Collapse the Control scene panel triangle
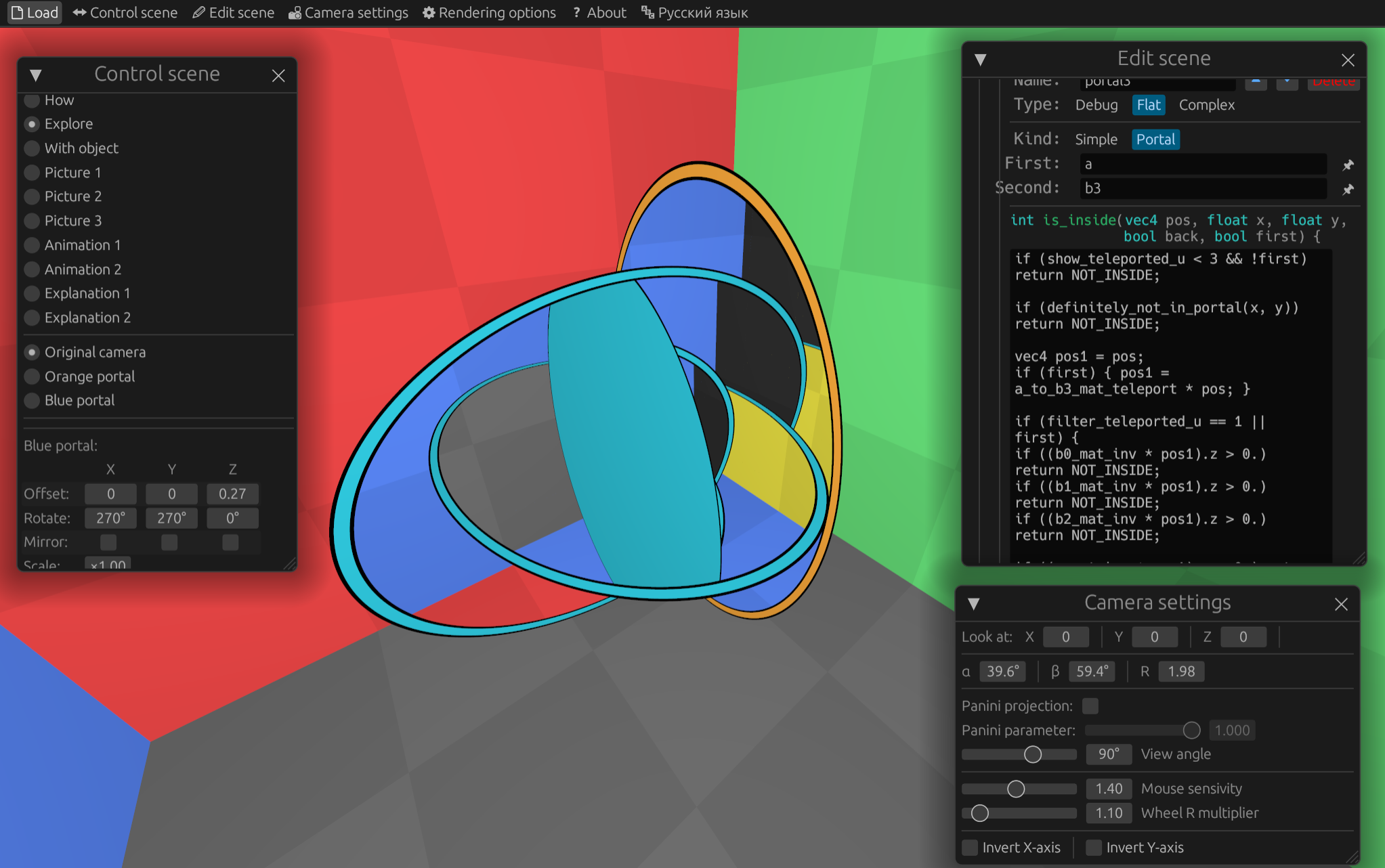Image resolution: width=1385 pixels, height=868 pixels. coord(36,74)
